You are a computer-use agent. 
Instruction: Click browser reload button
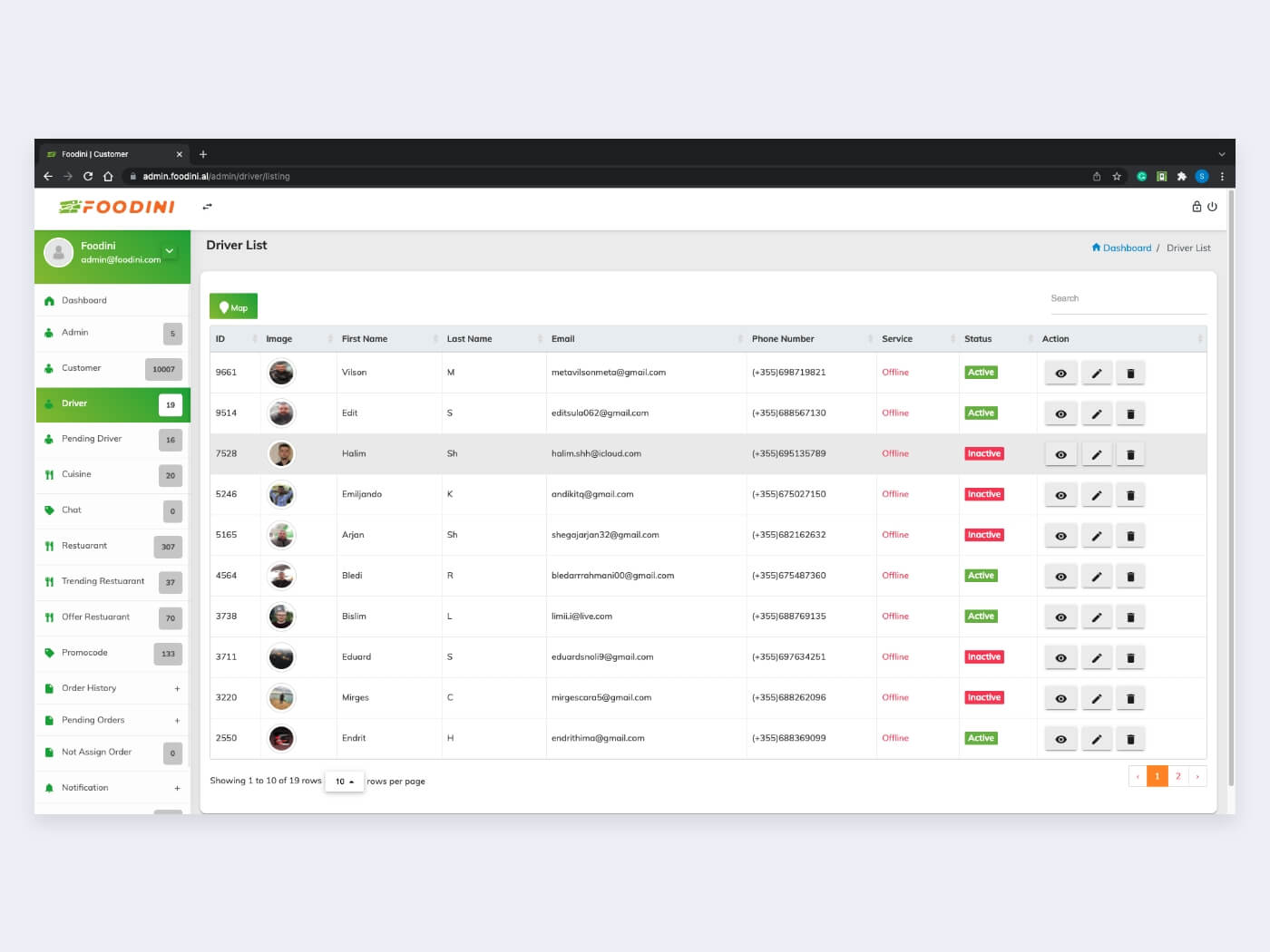[x=88, y=177]
